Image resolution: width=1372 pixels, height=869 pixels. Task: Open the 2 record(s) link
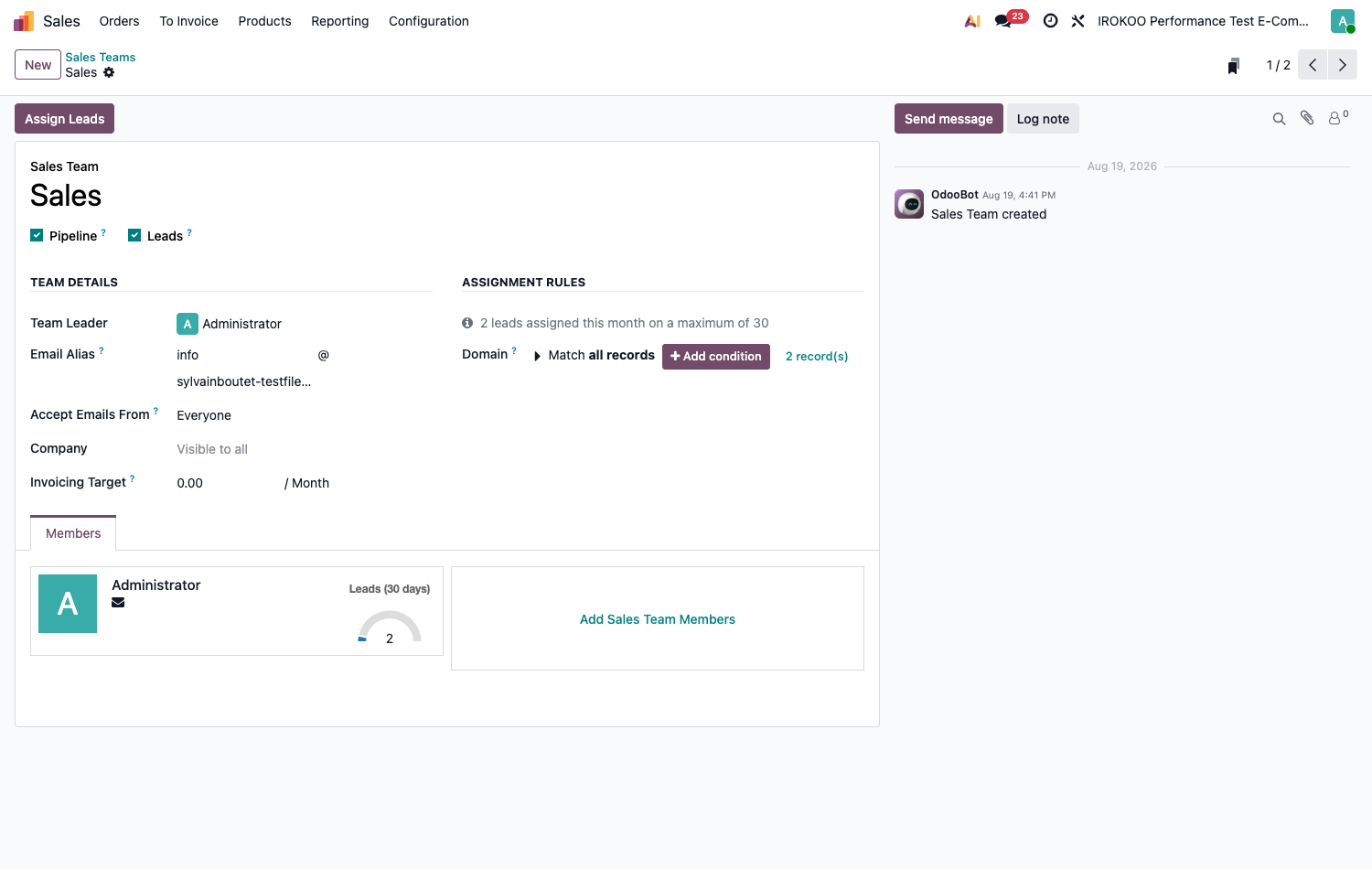tap(817, 357)
